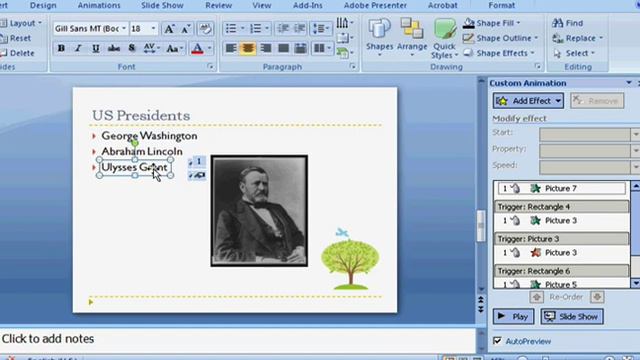
Task: Open the Review tab
Action: [218, 5]
